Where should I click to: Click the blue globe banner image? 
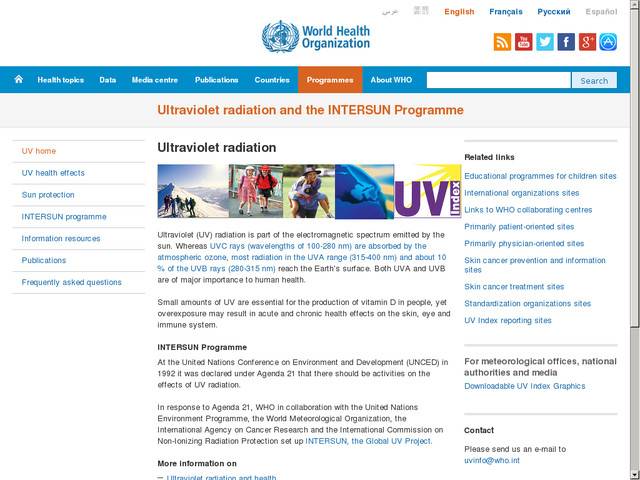(x=364, y=191)
